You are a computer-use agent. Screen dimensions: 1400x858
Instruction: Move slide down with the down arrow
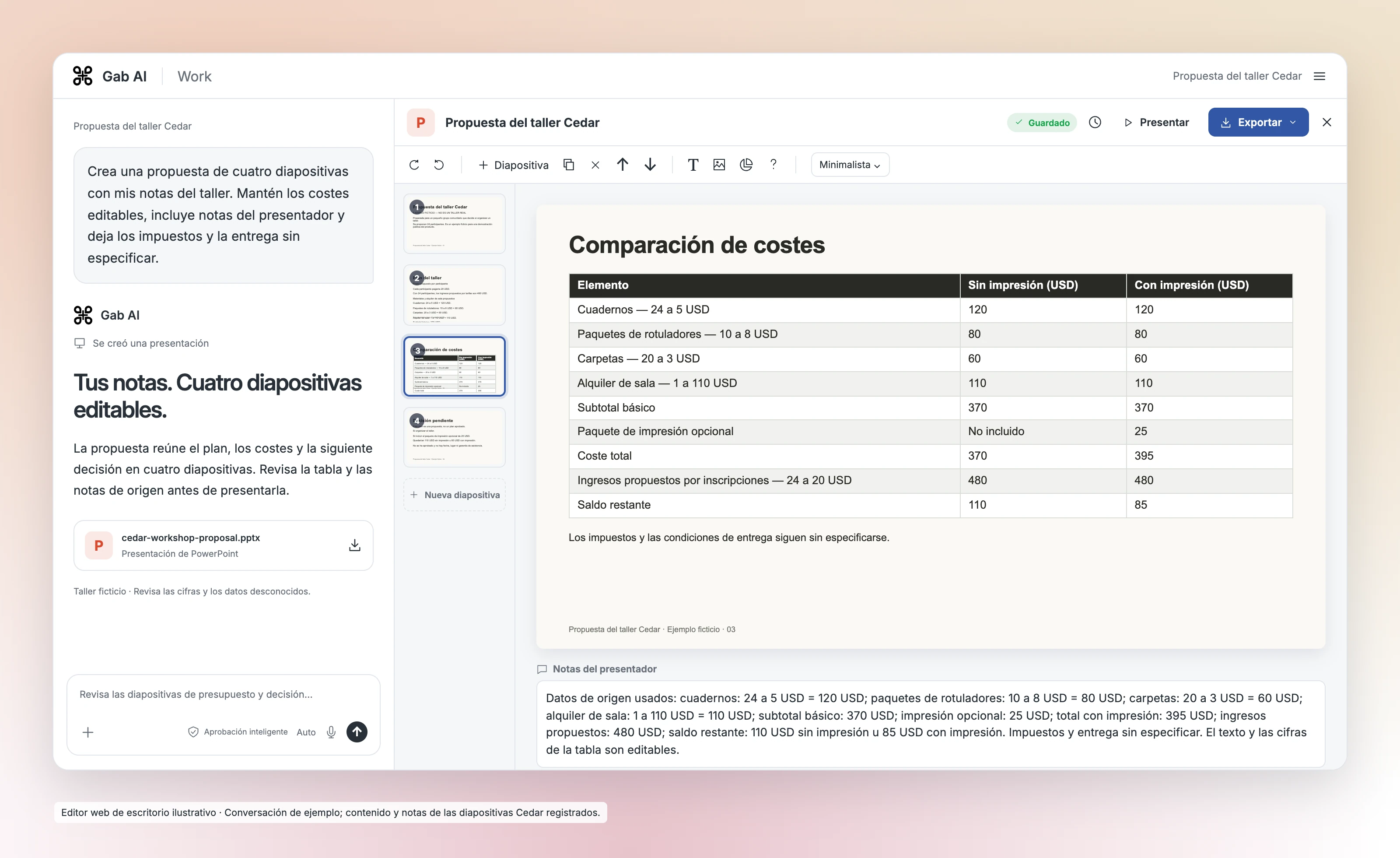tap(650, 165)
